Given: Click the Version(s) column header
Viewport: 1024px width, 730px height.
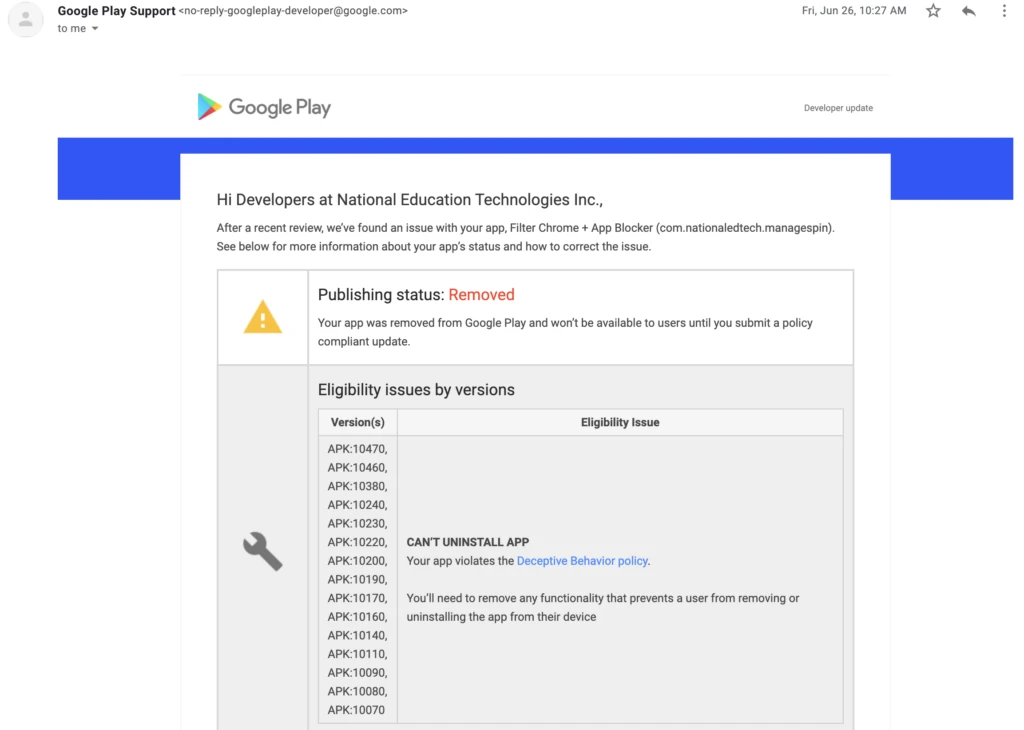Looking at the screenshot, I should coord(356,422).
